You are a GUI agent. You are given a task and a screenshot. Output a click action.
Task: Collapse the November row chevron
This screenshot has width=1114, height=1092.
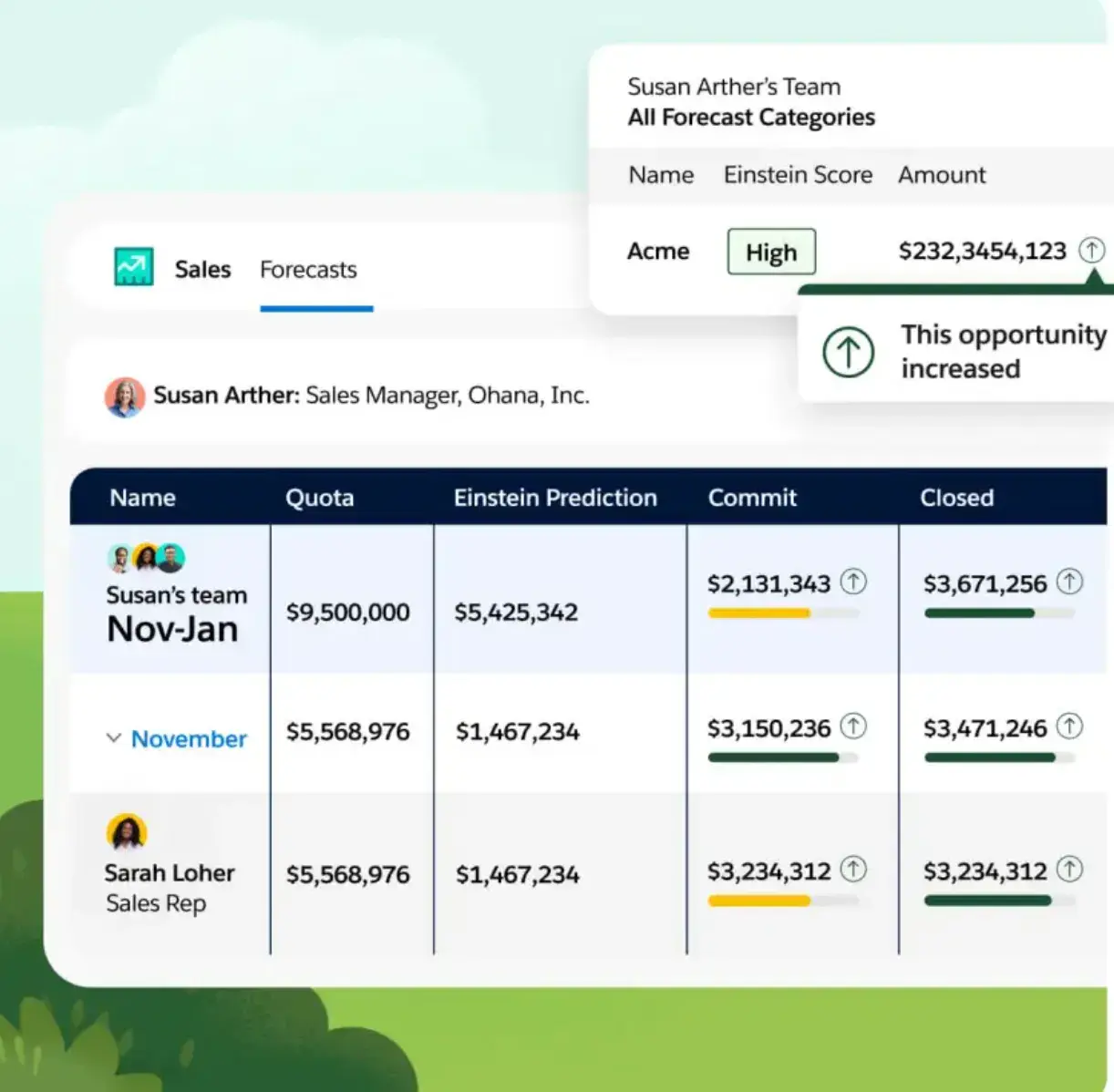[114, 738]
